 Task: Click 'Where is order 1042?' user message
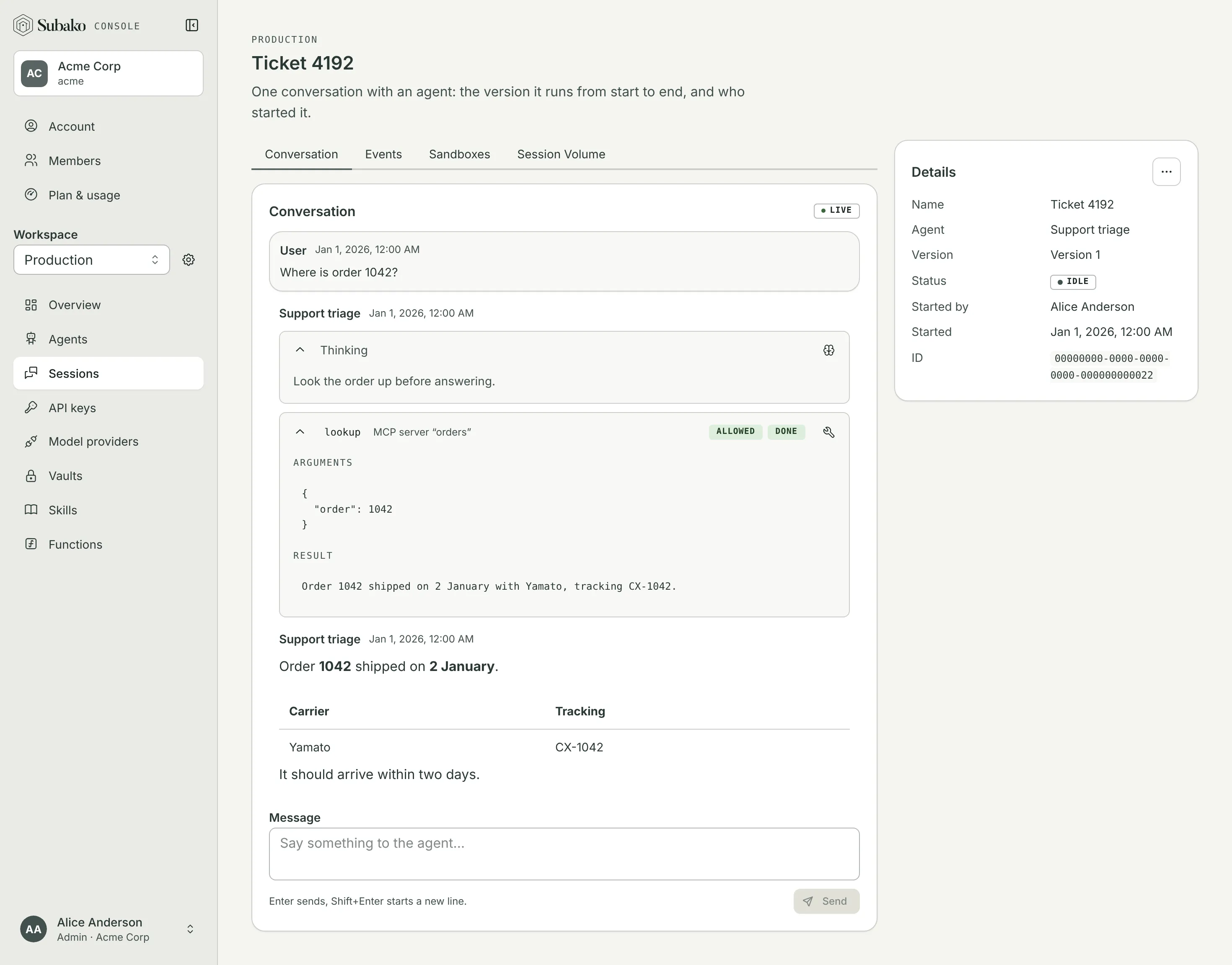[x=339, y=272]
